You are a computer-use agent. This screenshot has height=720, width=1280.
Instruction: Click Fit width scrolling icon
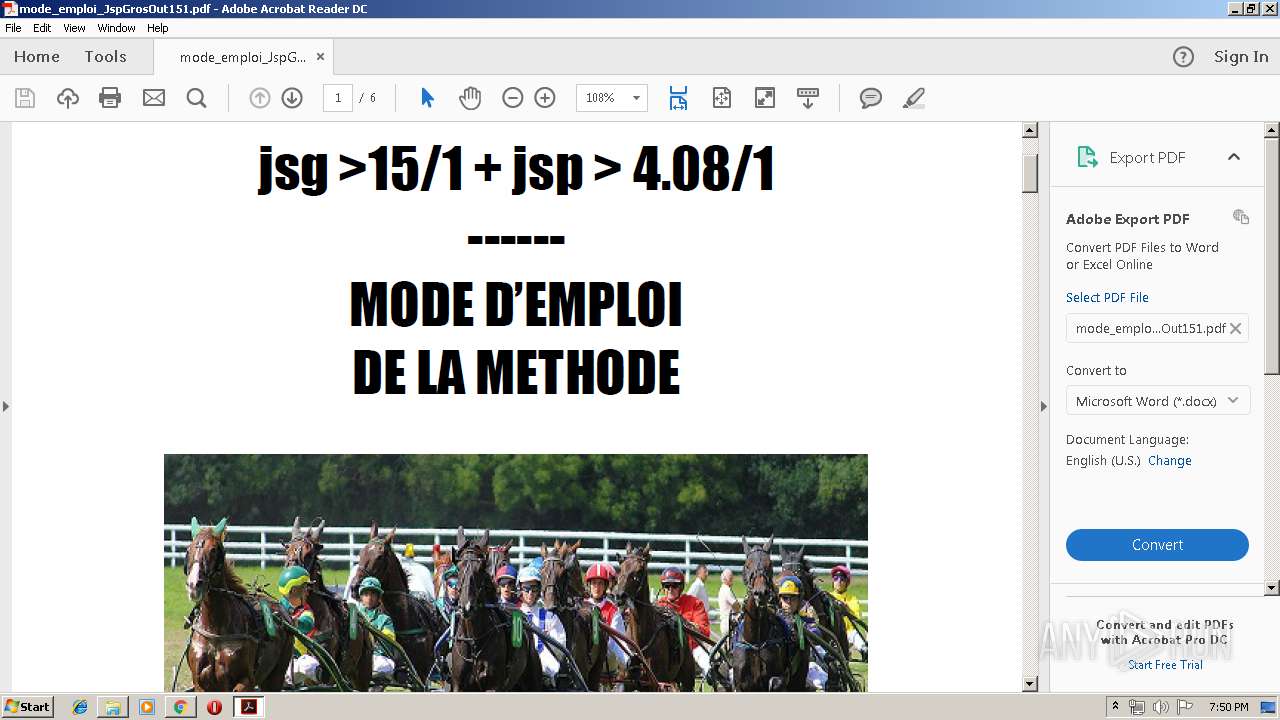tap(678, 98)
